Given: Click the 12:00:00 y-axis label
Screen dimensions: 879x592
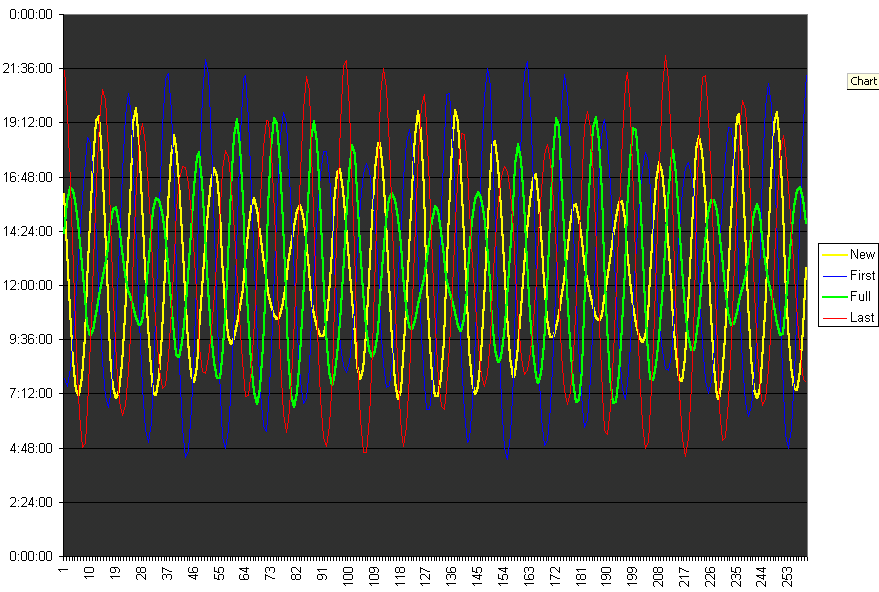Looking at the screenshot, I should coord(27,285).
